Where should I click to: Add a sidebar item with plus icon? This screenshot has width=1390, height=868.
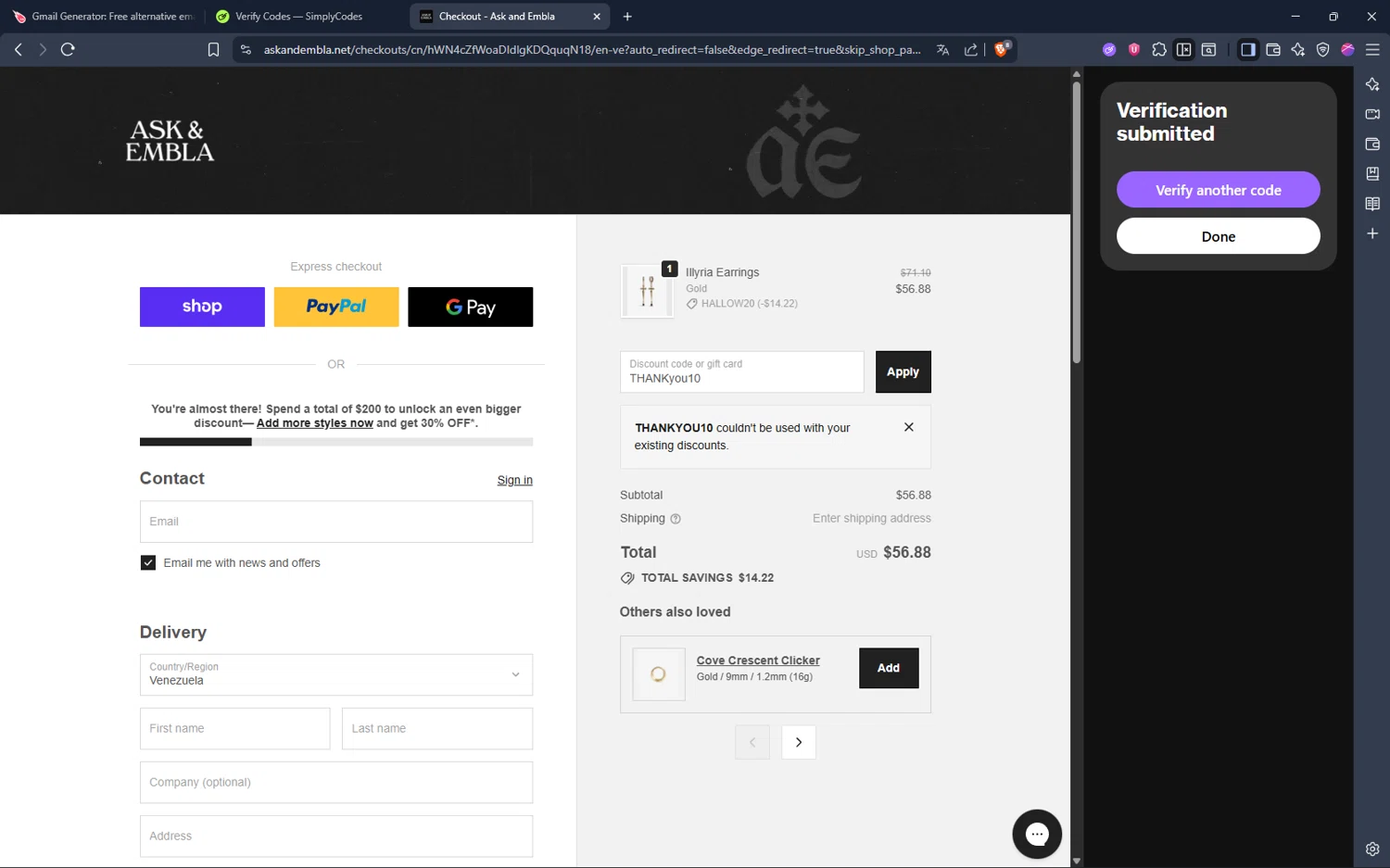1372,233
